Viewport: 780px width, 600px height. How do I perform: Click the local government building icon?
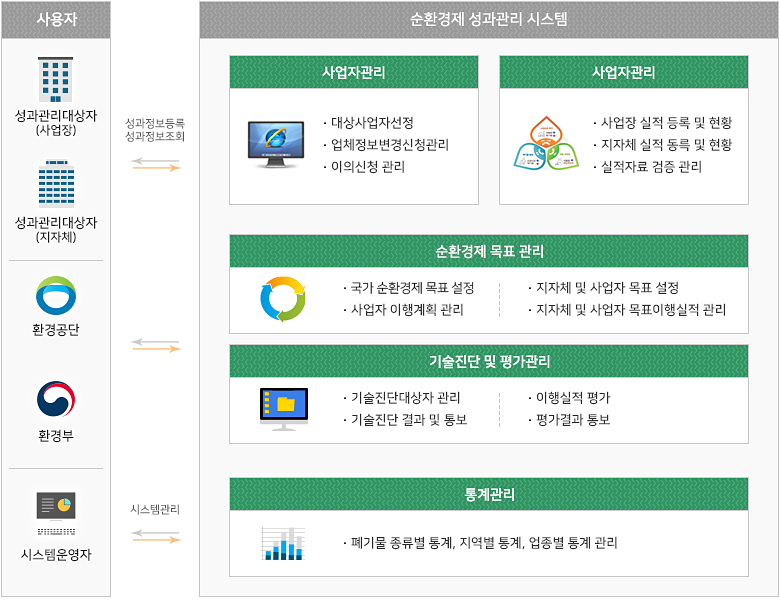(x=56, y=184)
